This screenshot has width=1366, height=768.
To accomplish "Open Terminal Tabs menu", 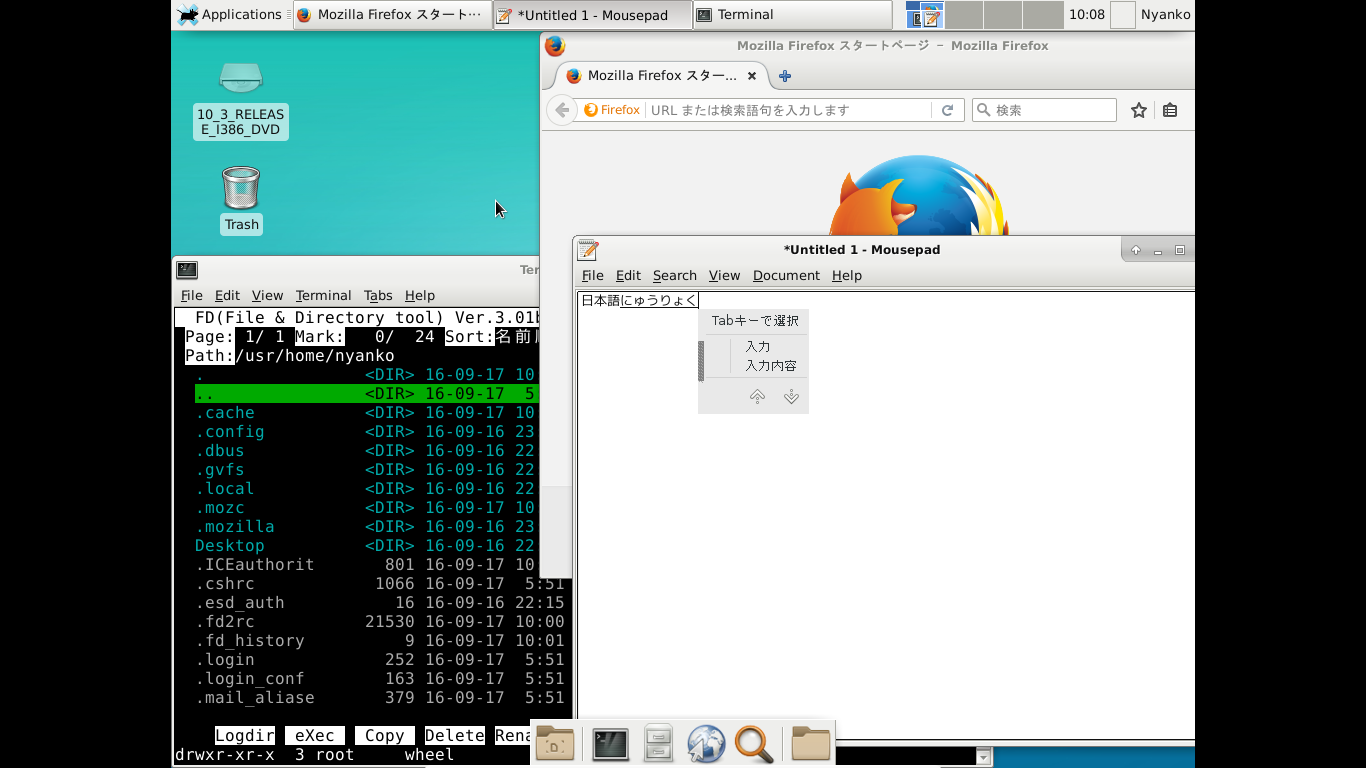I will pos(378,296).
